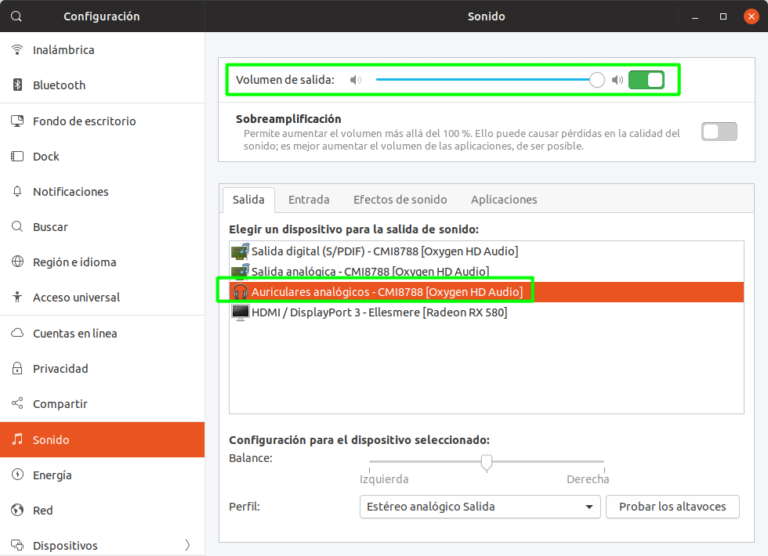768x556 pixels.
Task: Toggle the output volume mute switch
Action: click(x=646, y=80)
